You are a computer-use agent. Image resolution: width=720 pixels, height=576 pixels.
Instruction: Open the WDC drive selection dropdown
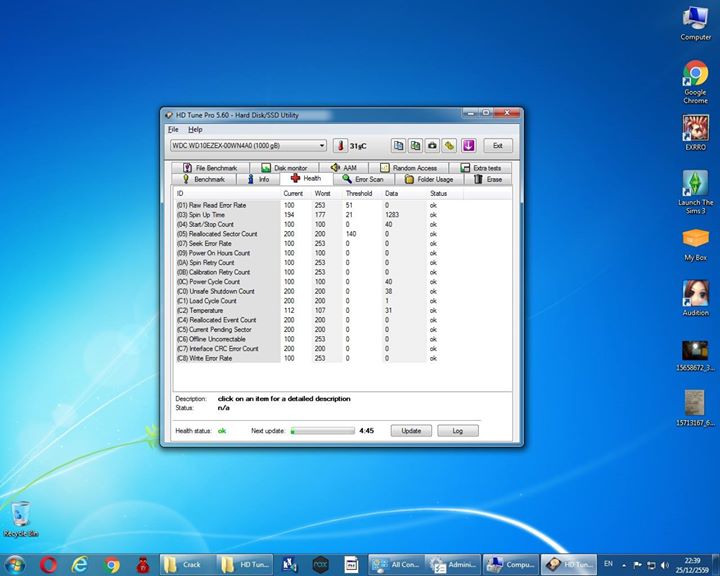pos(249,146)
